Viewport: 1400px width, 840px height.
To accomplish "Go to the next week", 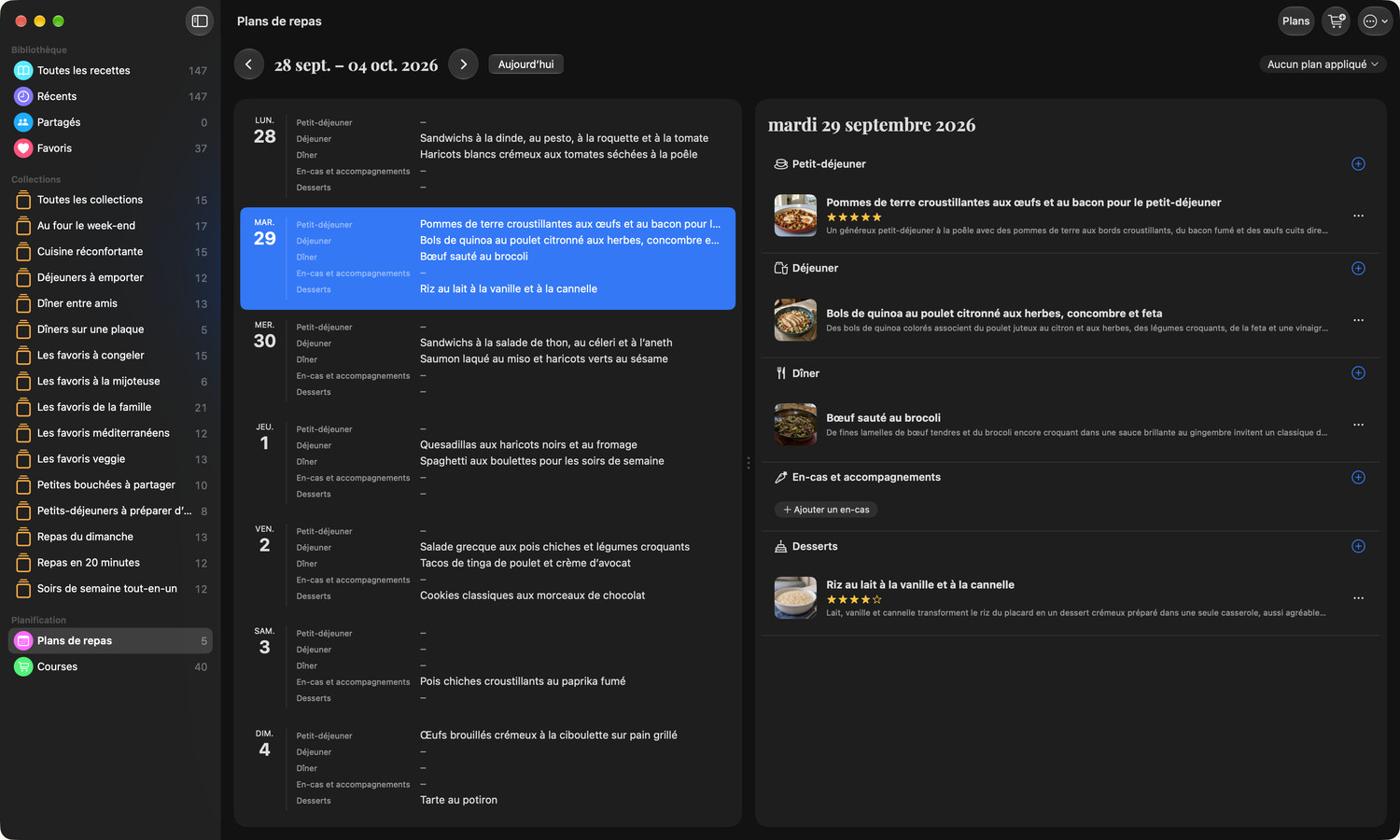I will click(x=463, y=64).
